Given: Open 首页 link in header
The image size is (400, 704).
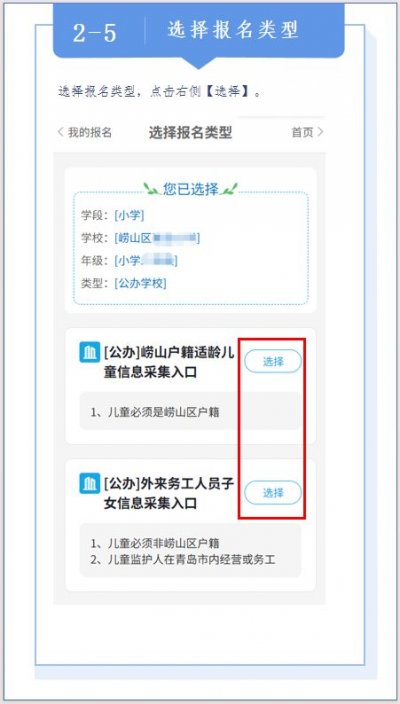Looking at the screenshot, I should pos(308,132).
